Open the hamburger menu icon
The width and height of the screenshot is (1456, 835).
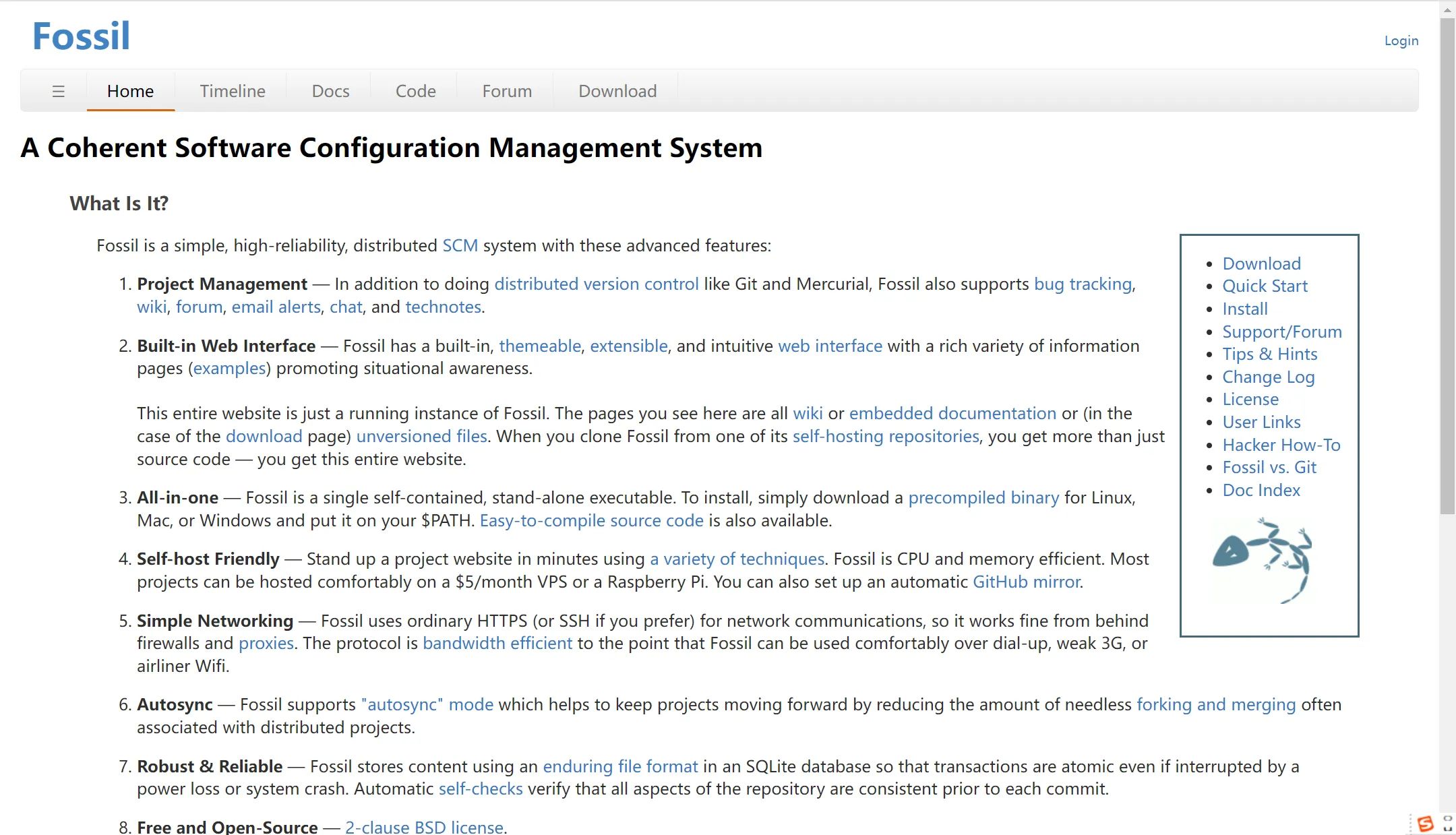click(59, 91)
